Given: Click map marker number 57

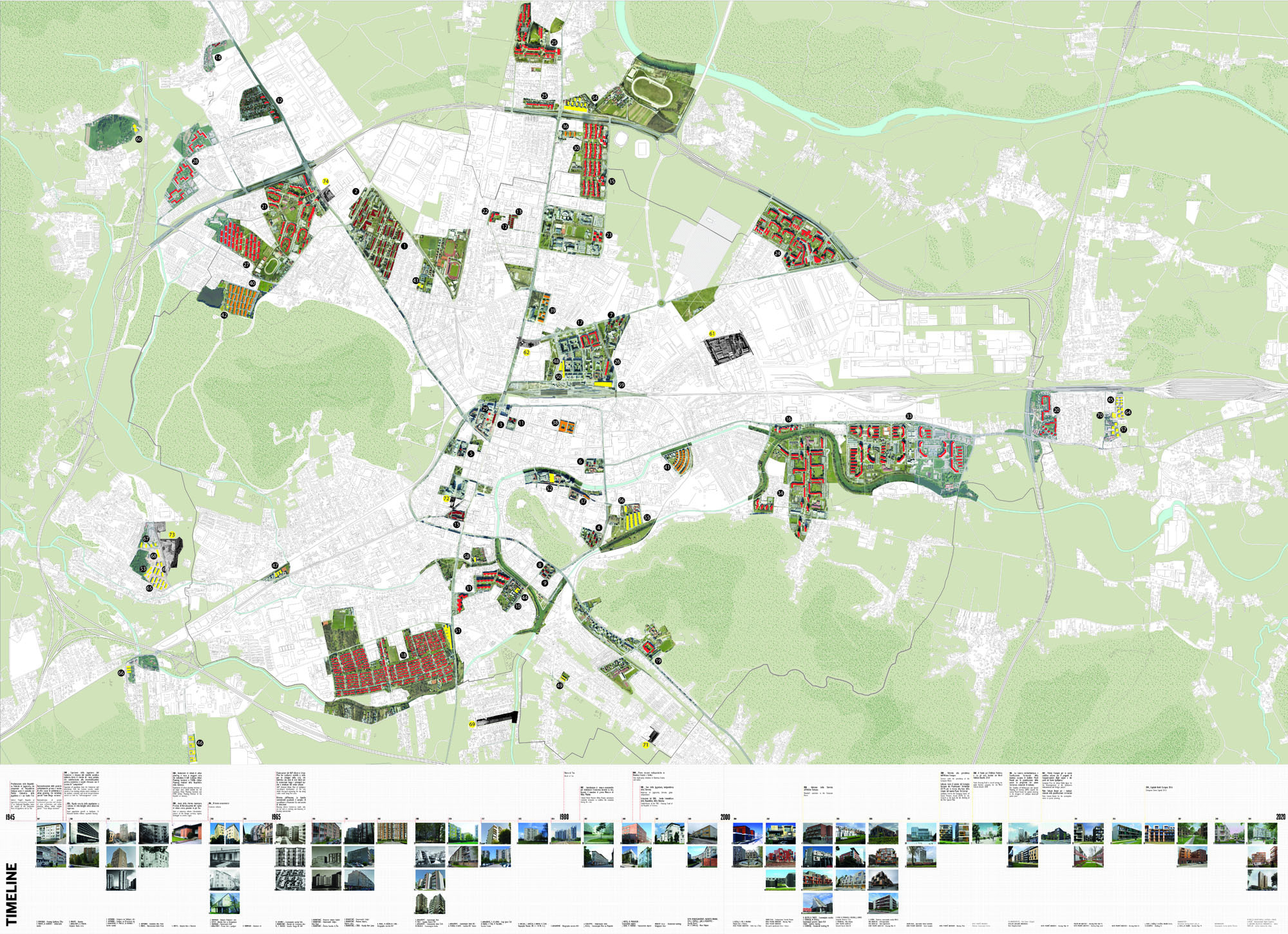Looking at the screenshot, I should (1124, 429).
